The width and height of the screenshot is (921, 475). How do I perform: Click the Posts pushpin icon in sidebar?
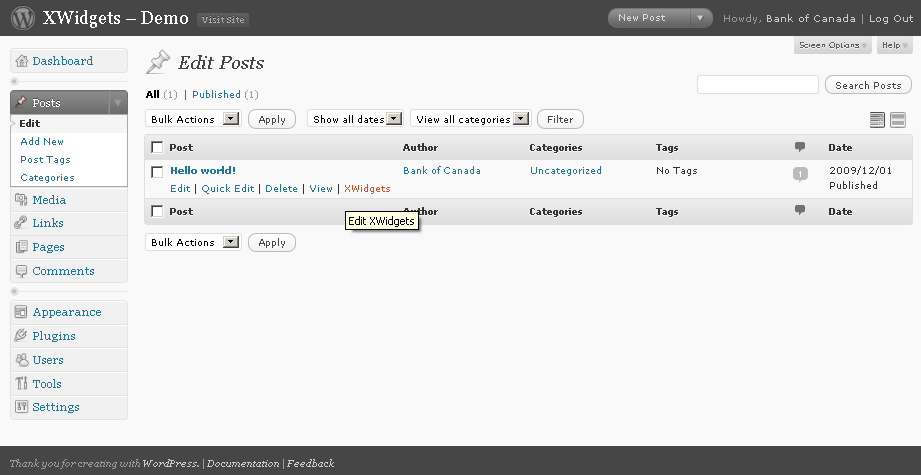click(x=22, y=102)
